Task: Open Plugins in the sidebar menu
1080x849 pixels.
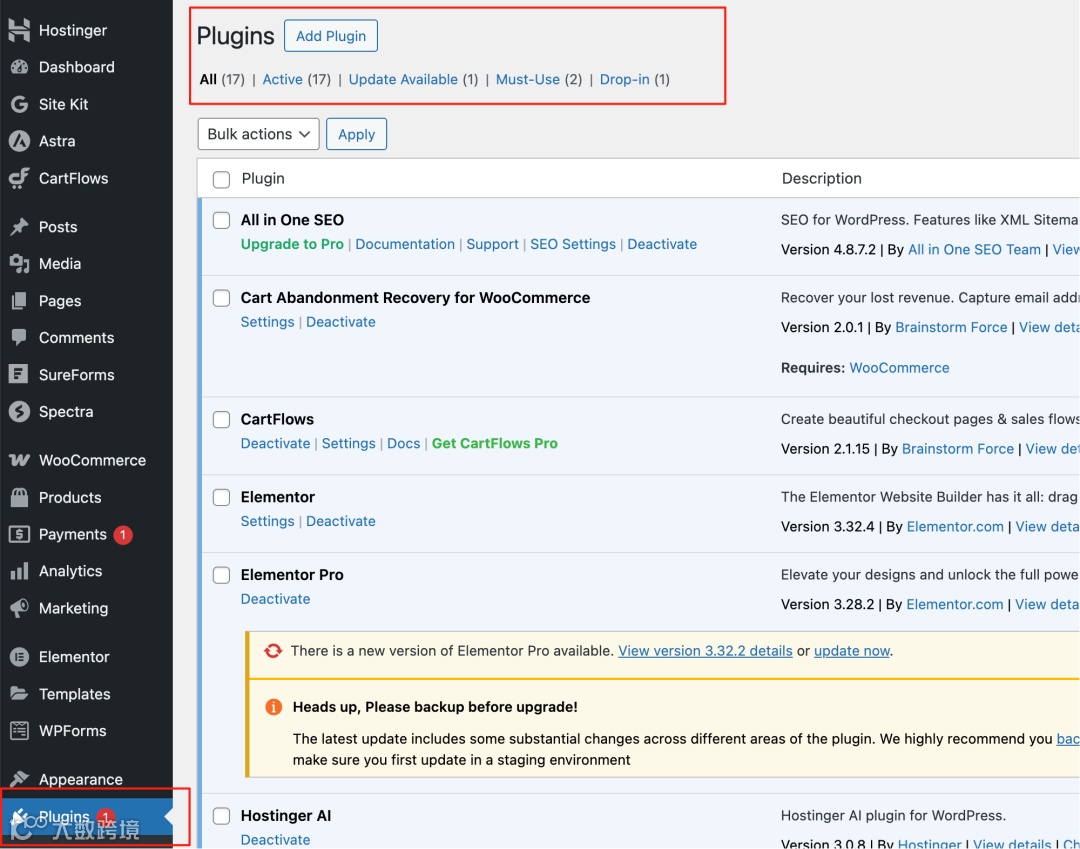Action: click(63, 817)
